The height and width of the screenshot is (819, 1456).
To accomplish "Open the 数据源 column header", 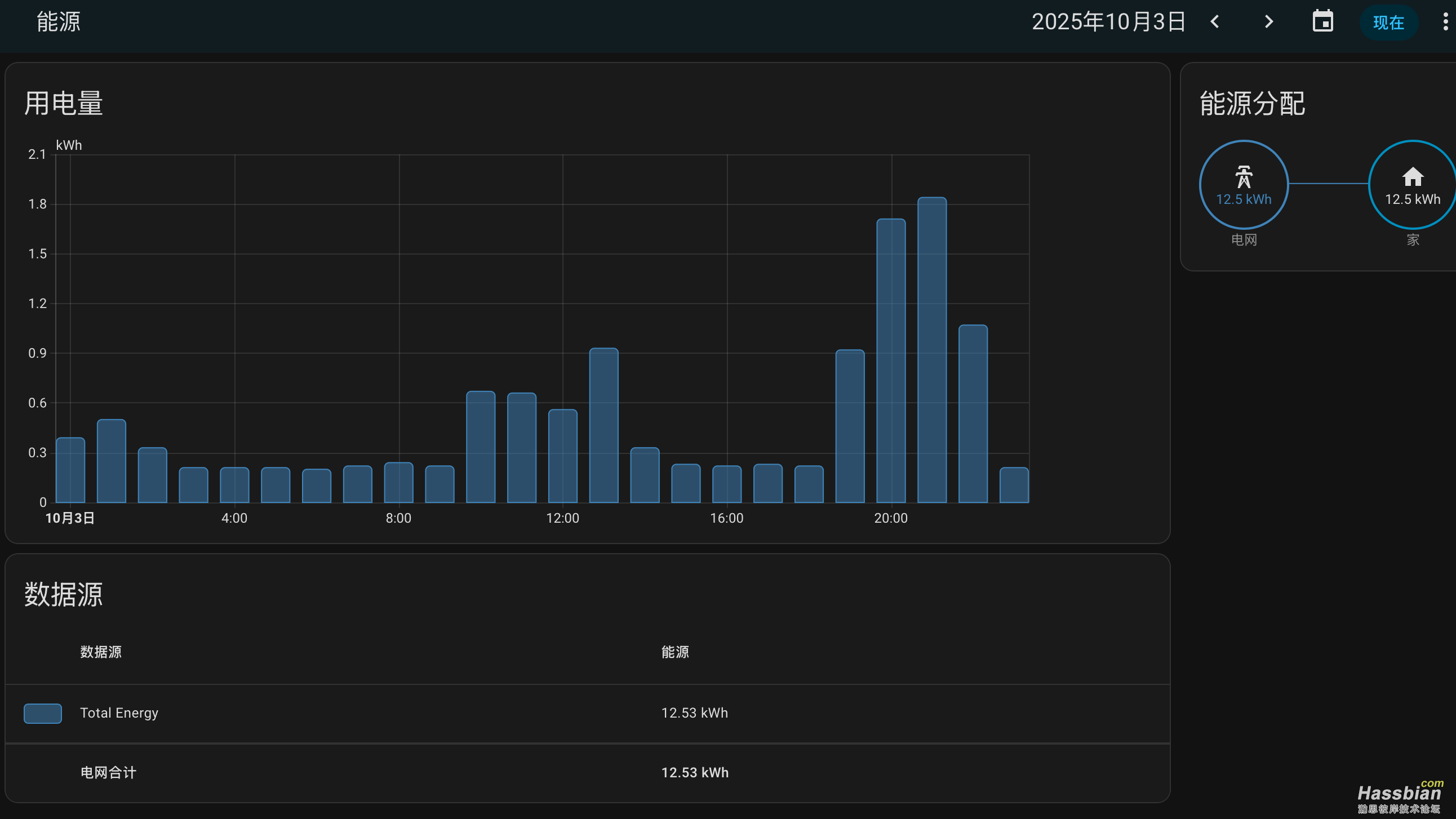I will click(101, 652).
